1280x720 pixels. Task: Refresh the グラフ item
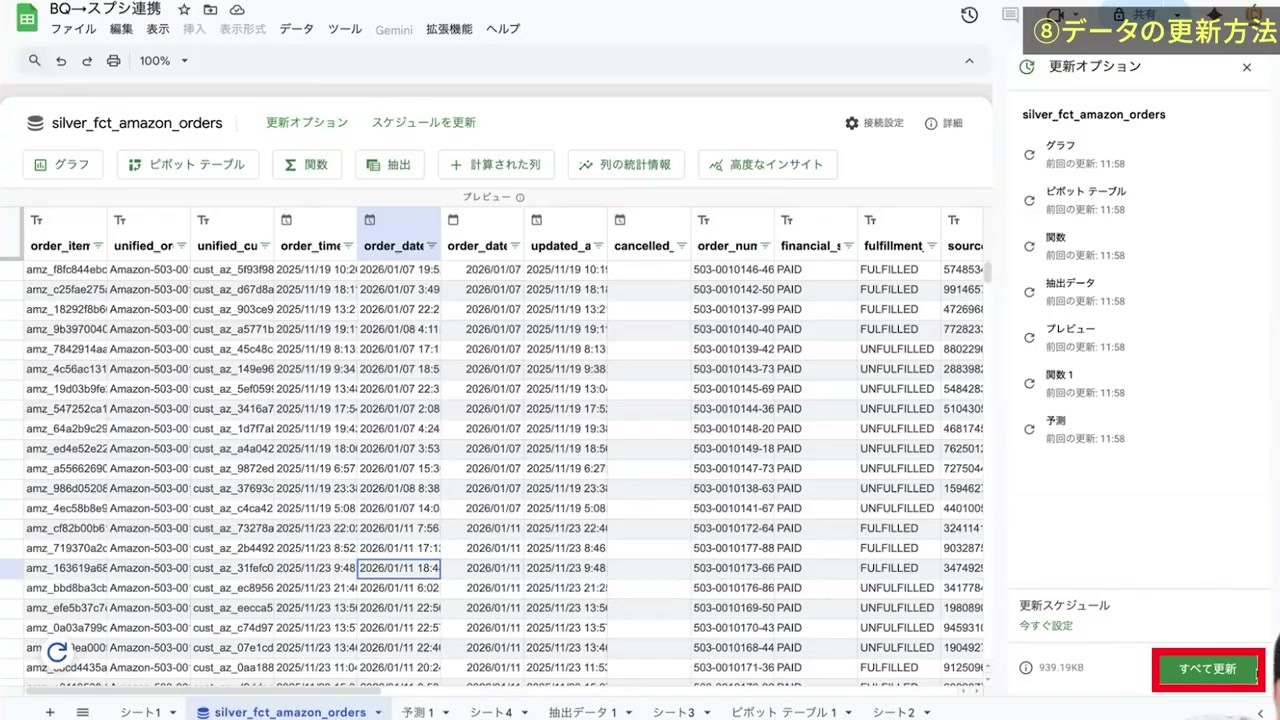(1029, 155)
